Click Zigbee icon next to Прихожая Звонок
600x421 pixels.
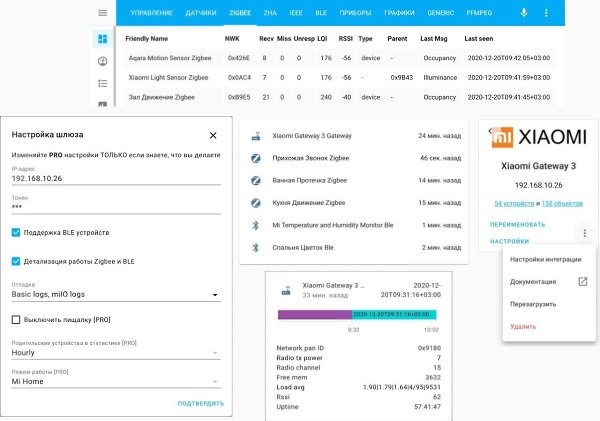click(256, 158)
